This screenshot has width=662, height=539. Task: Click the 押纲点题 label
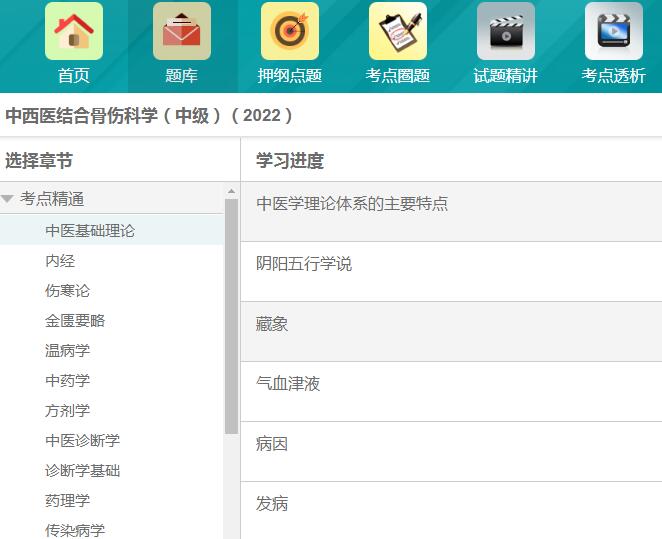290,76
